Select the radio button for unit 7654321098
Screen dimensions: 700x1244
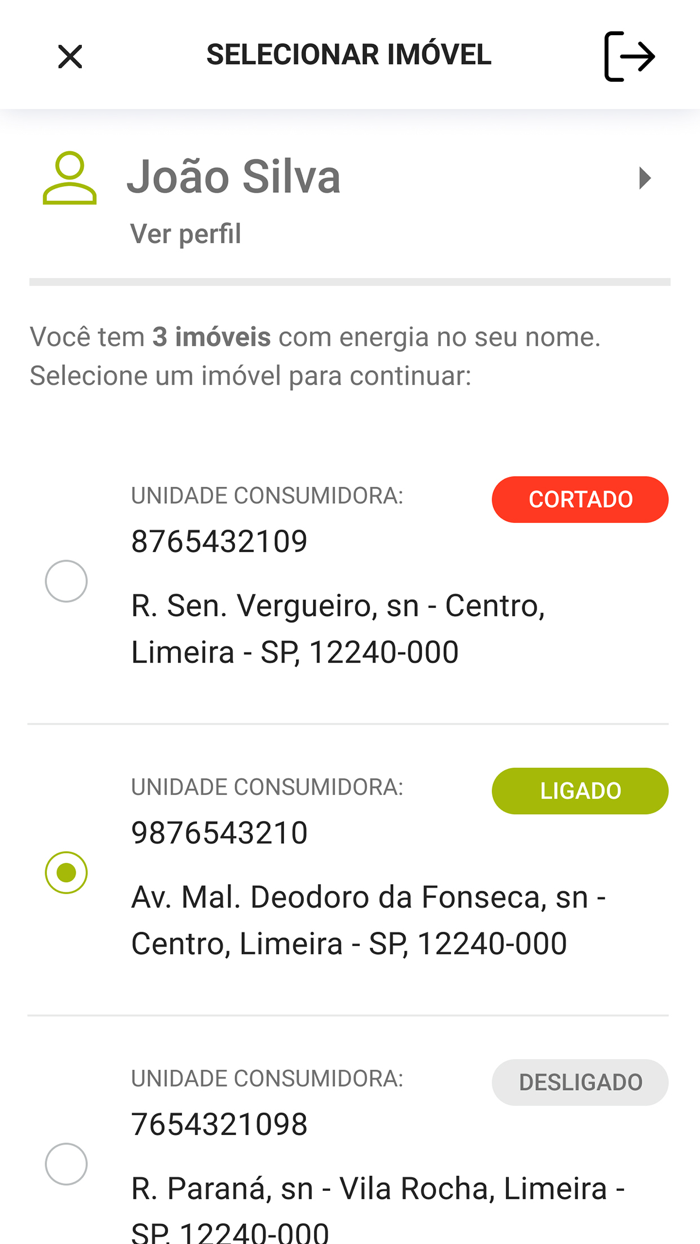[x=66, y=1163]
